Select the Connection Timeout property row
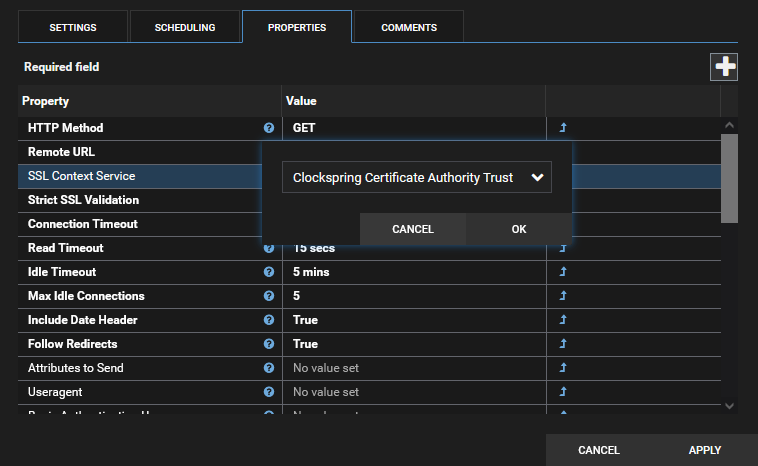Screen dimensions: 758x466 tap(140, 224)
